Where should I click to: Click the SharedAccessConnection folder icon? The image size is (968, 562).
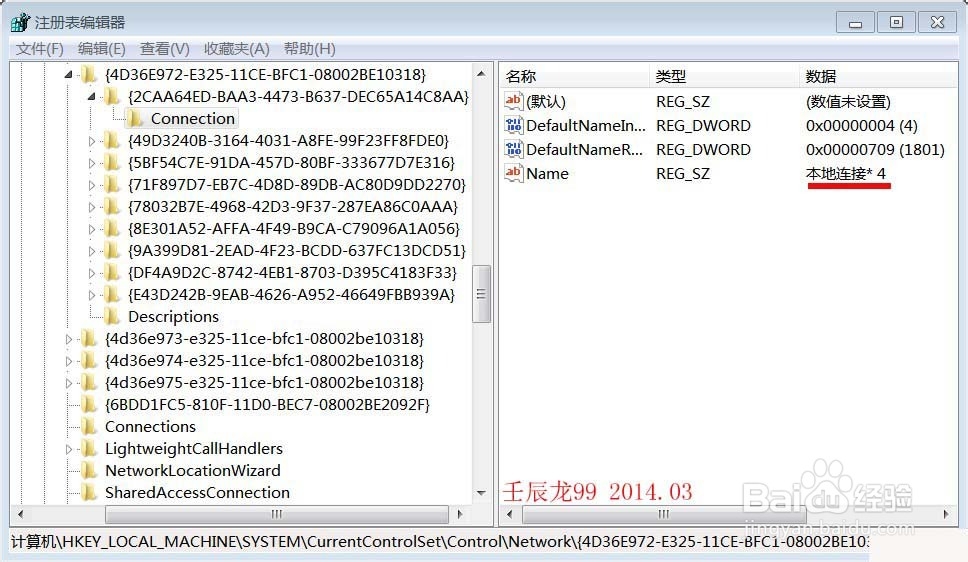[89, 493]
